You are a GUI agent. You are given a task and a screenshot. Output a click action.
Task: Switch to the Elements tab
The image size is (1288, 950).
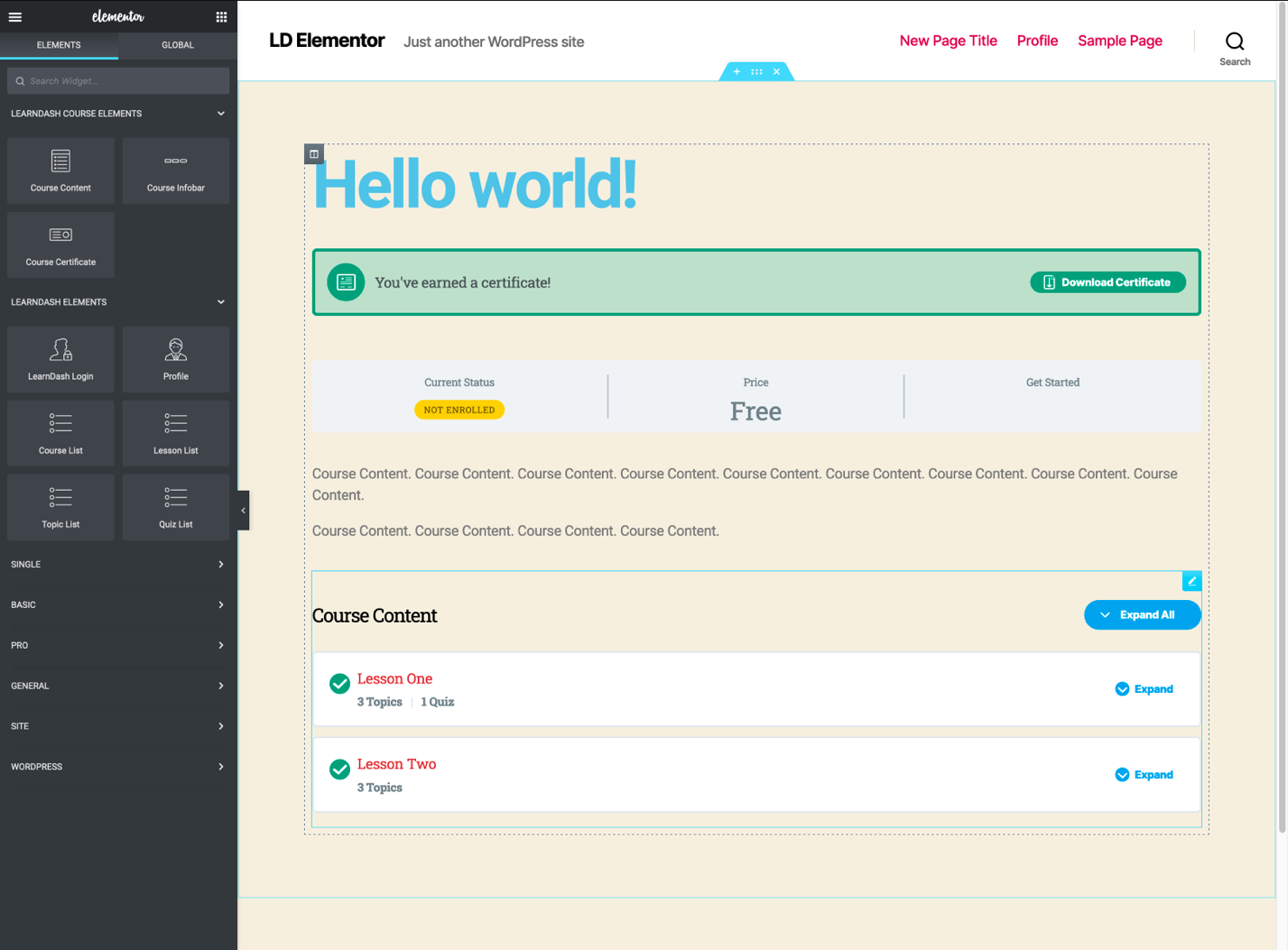coord(59,45)
